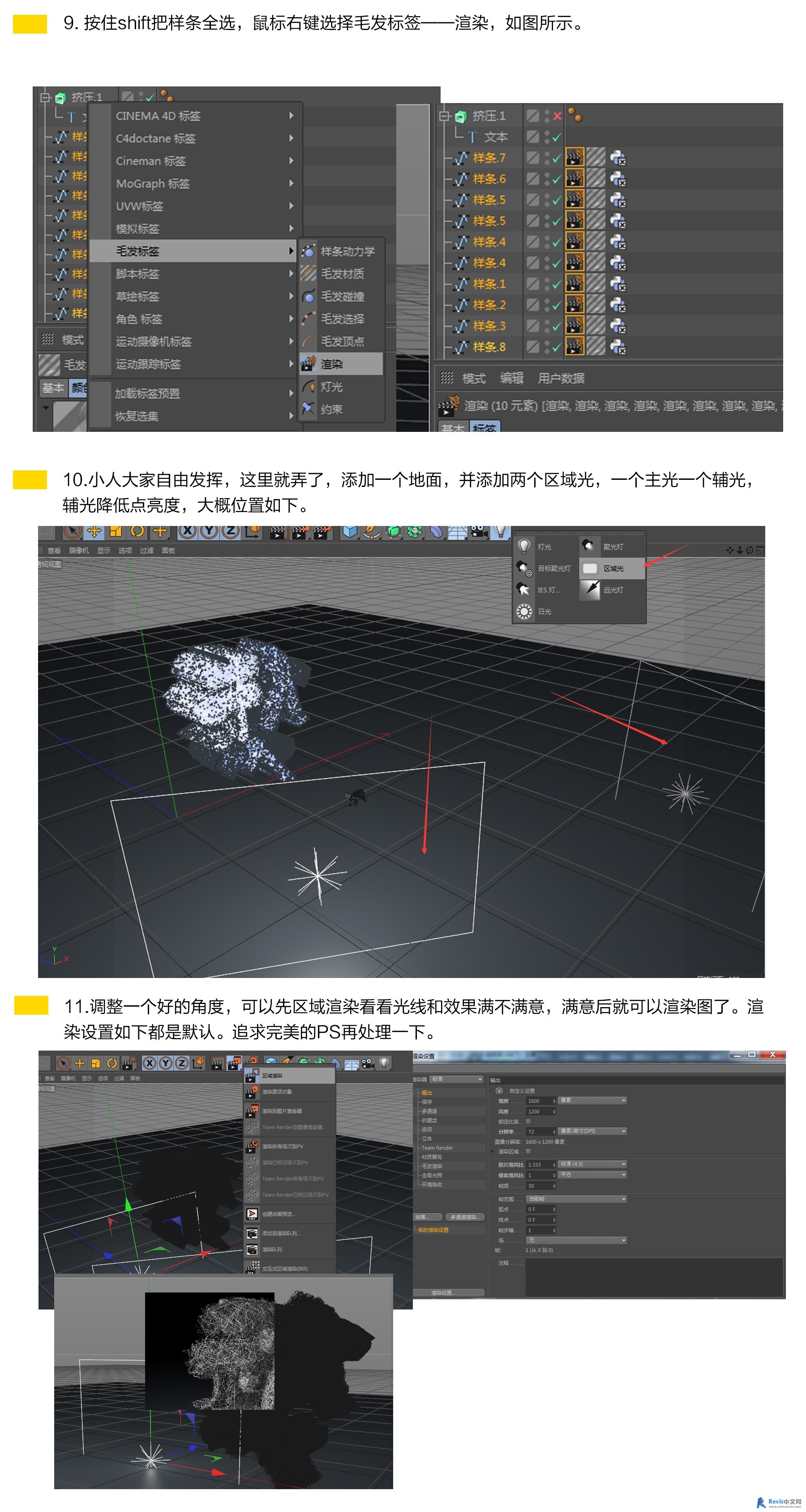Choose 远光灯 from the light palette
Viewport: 806px width, 1512px height.
(x=612, y=590)
